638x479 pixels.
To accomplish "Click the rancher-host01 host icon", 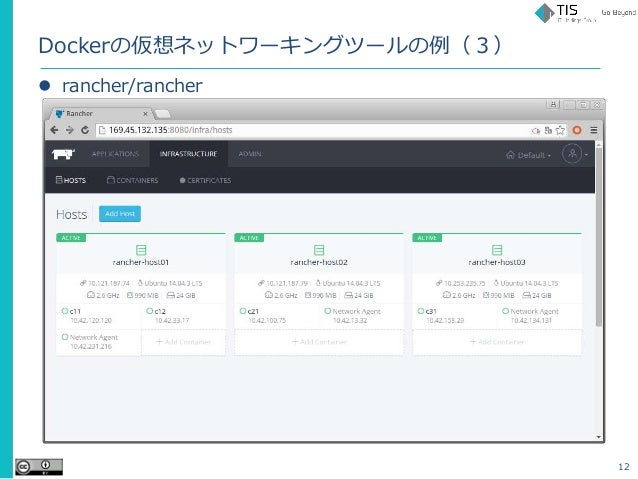I will (x=141, y=250).
